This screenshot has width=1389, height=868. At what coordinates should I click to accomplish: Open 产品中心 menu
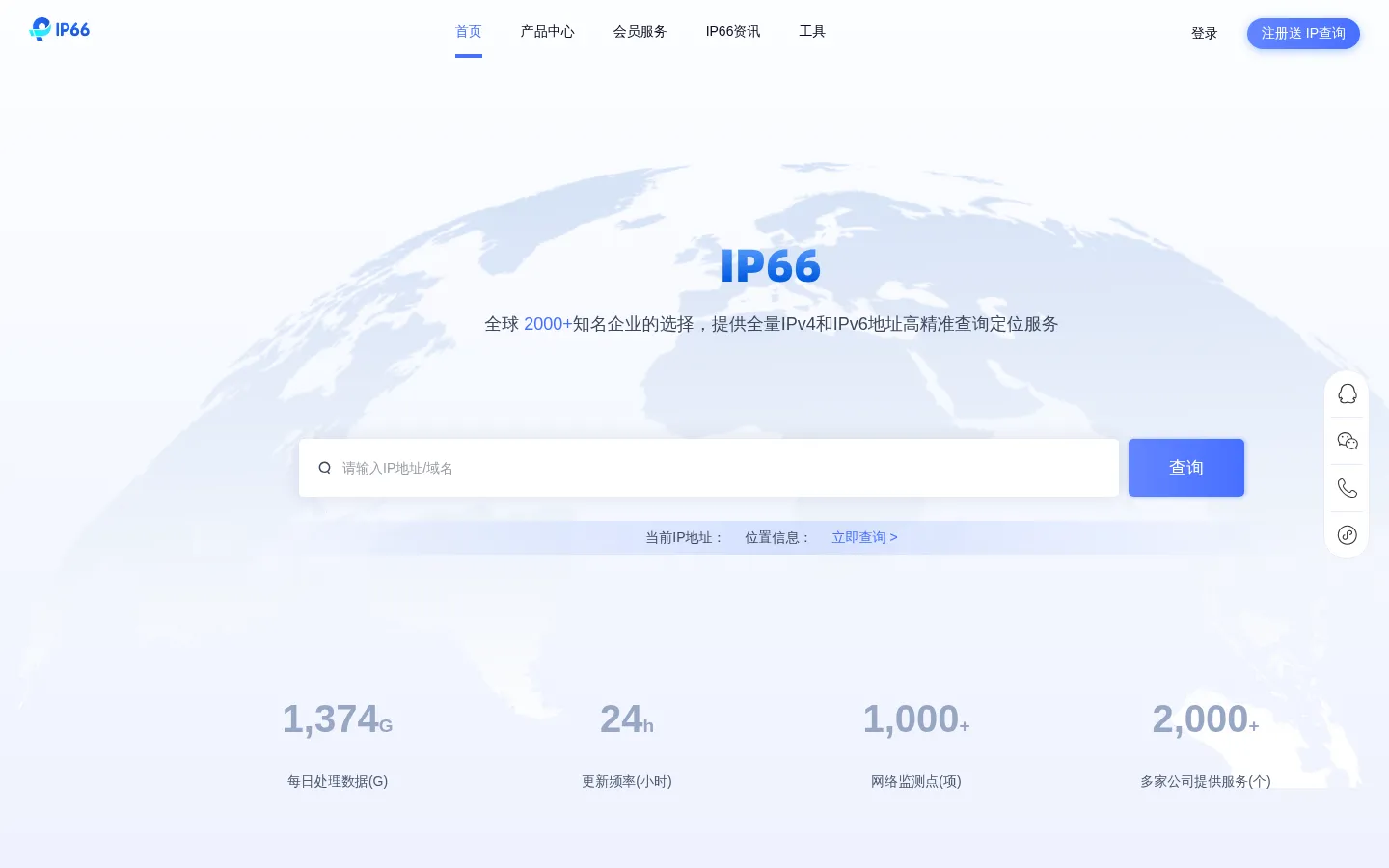click(548, 32)
